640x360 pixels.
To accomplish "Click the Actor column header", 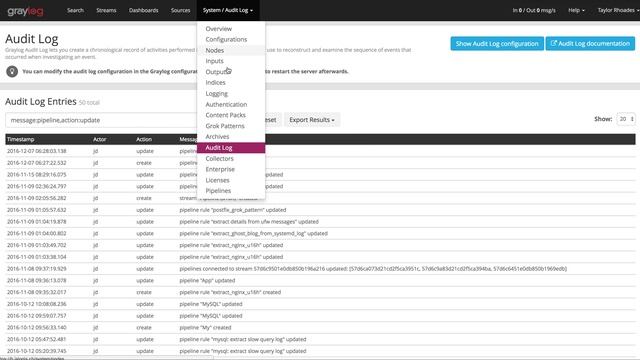I will [x=100, y=140].
